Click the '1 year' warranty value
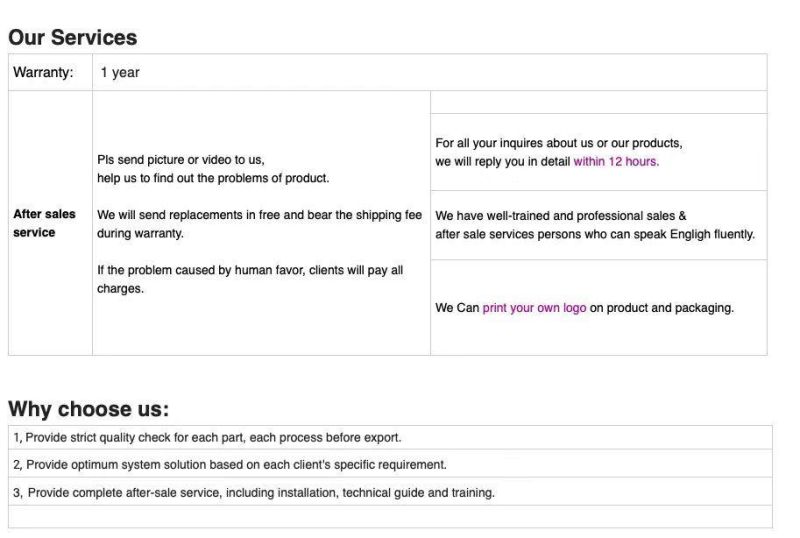Viewport: 800px width, 538px height. [x=120, y=72]
